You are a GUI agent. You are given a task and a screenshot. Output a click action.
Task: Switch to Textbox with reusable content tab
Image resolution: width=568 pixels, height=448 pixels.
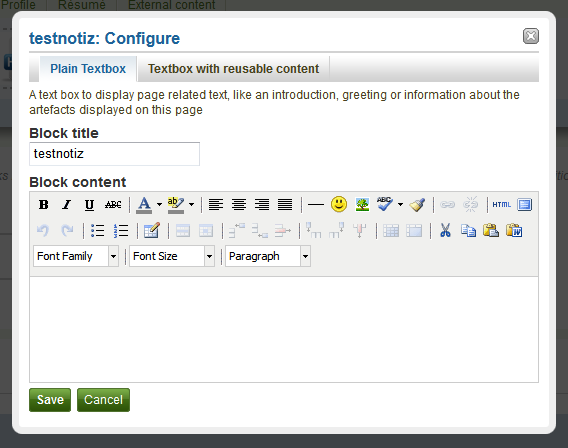coord(234,69)
